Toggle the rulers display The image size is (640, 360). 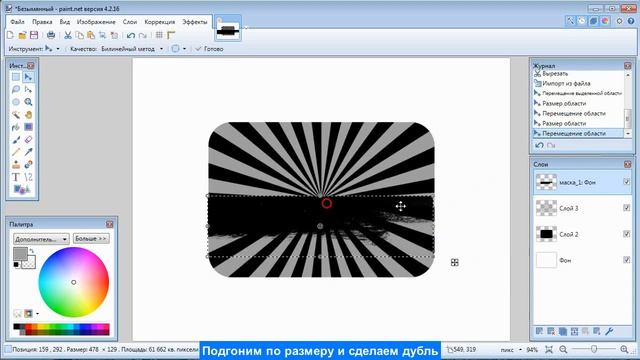pyautogui.click(x=171, y=36)
